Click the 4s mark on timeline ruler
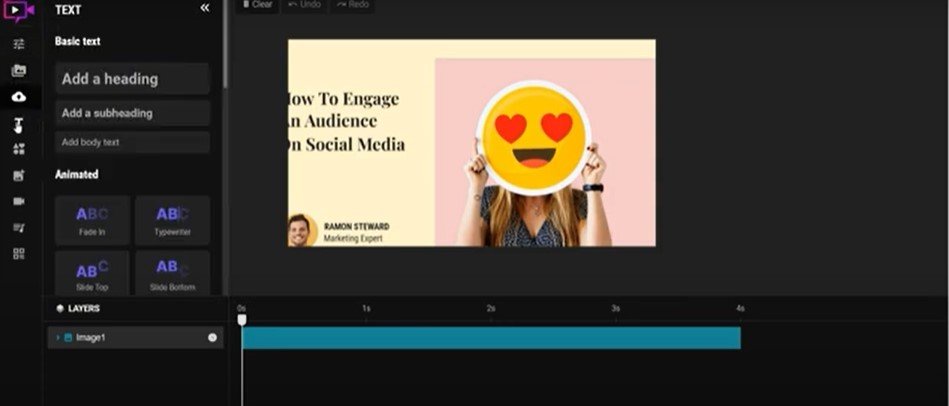This screenshot has height=406, width=949. coord(740,309)
